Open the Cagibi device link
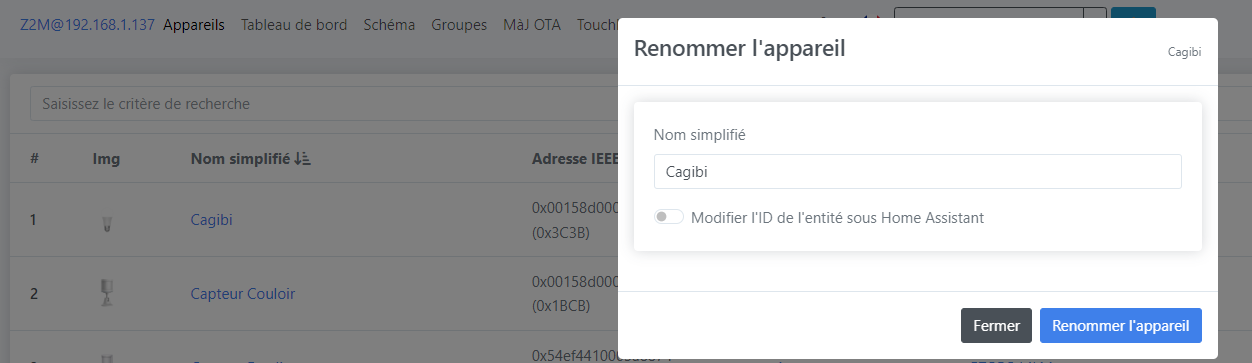Screen dimensions: 1252x363 point(211,220)
